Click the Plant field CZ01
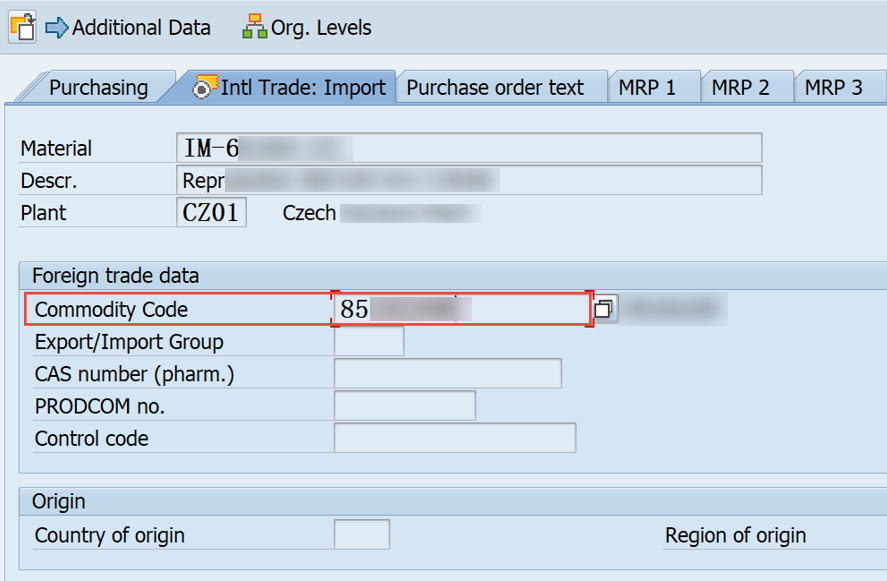This screenshot has height=581, width=887. coord(211,212)
